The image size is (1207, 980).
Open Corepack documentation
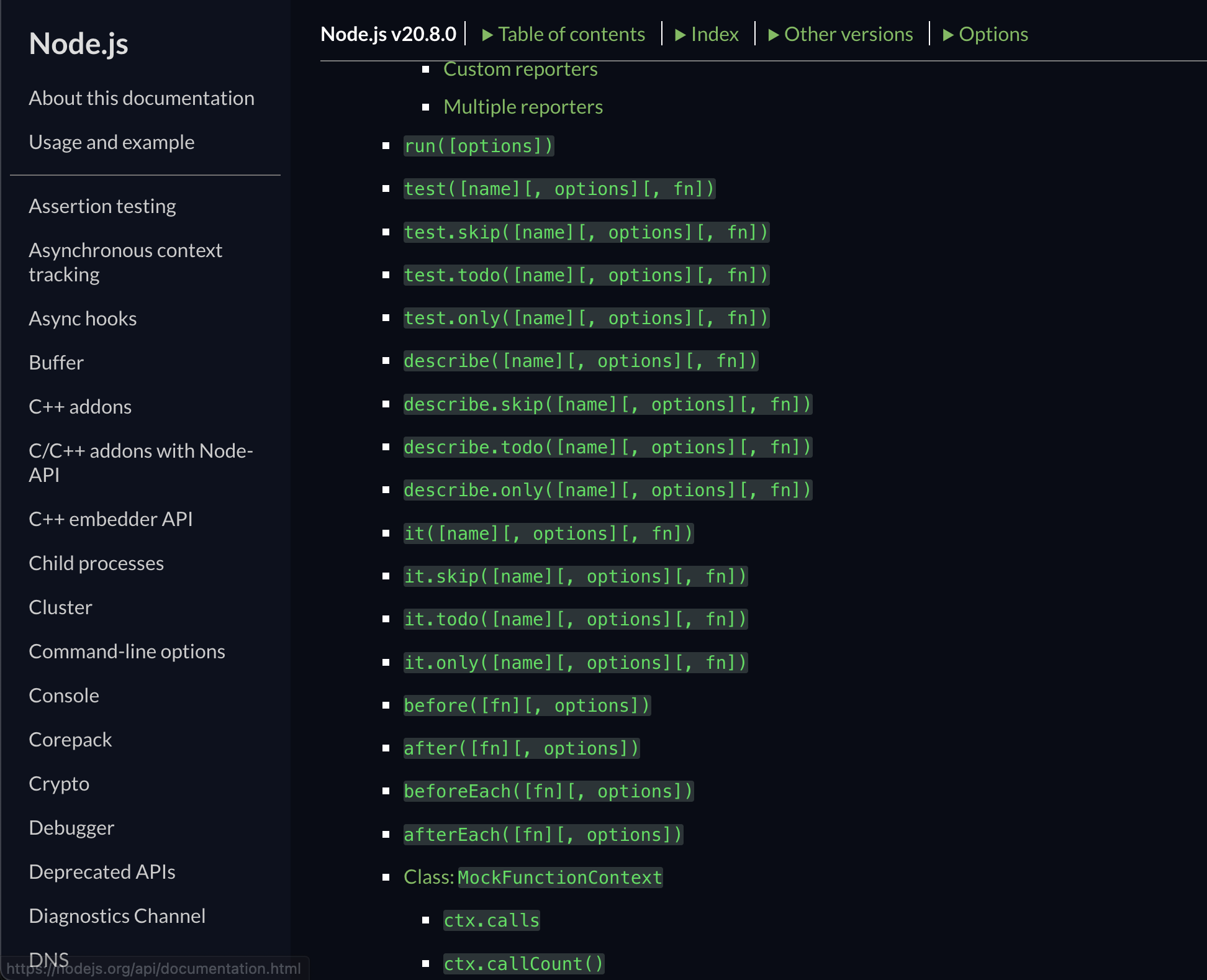(x=70, y=740)
